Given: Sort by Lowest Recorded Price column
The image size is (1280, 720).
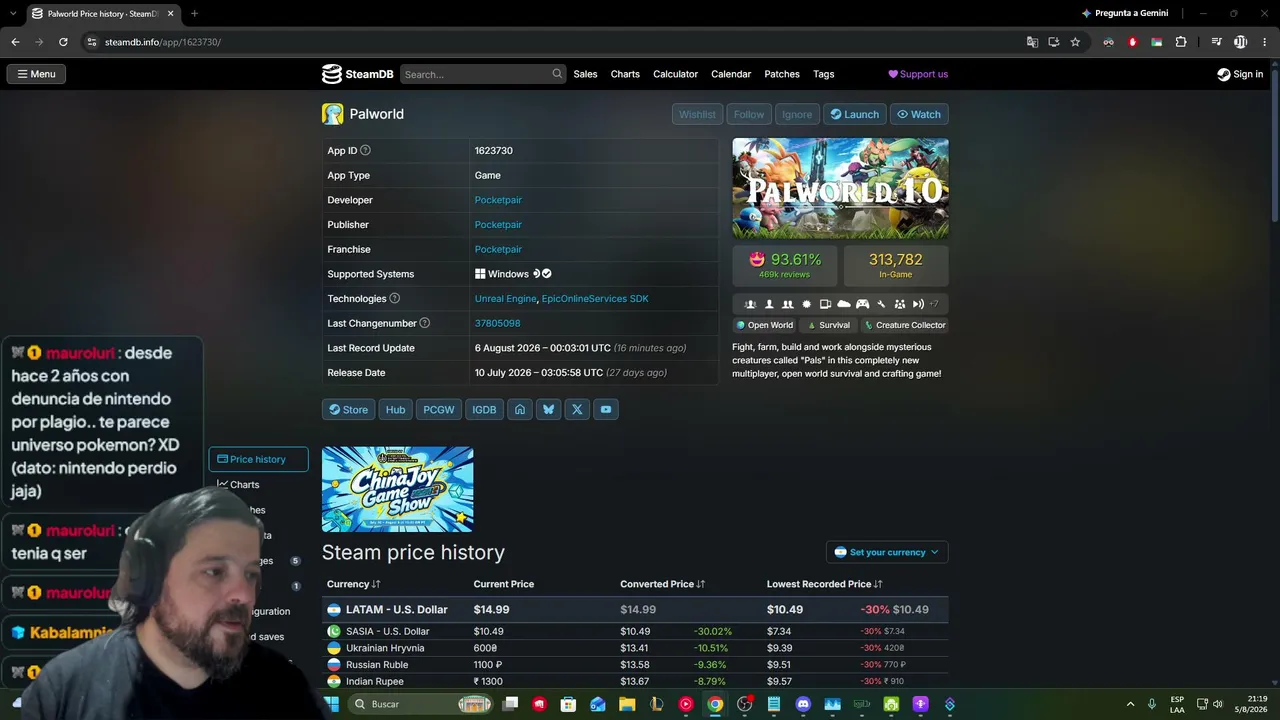Looking at the screenshot, I should (x=824, y=584).
